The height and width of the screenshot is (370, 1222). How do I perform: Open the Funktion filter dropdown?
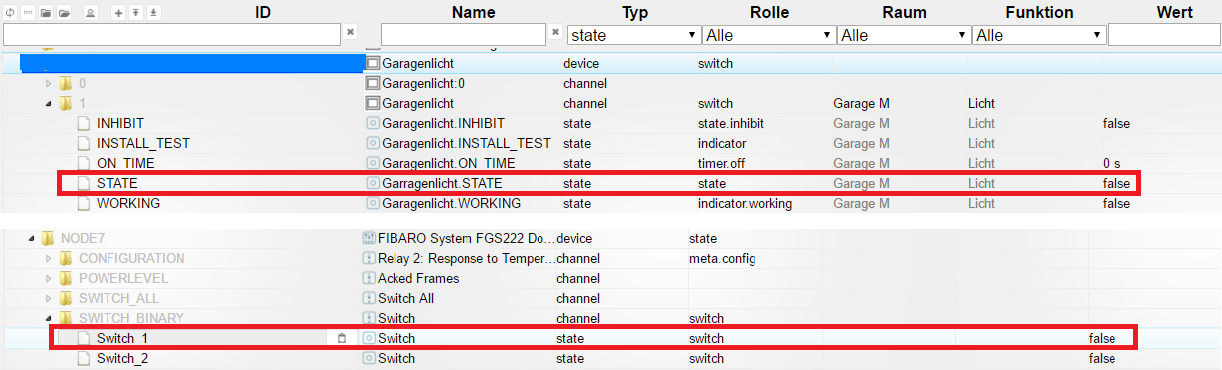click(x=1038, y=35)
